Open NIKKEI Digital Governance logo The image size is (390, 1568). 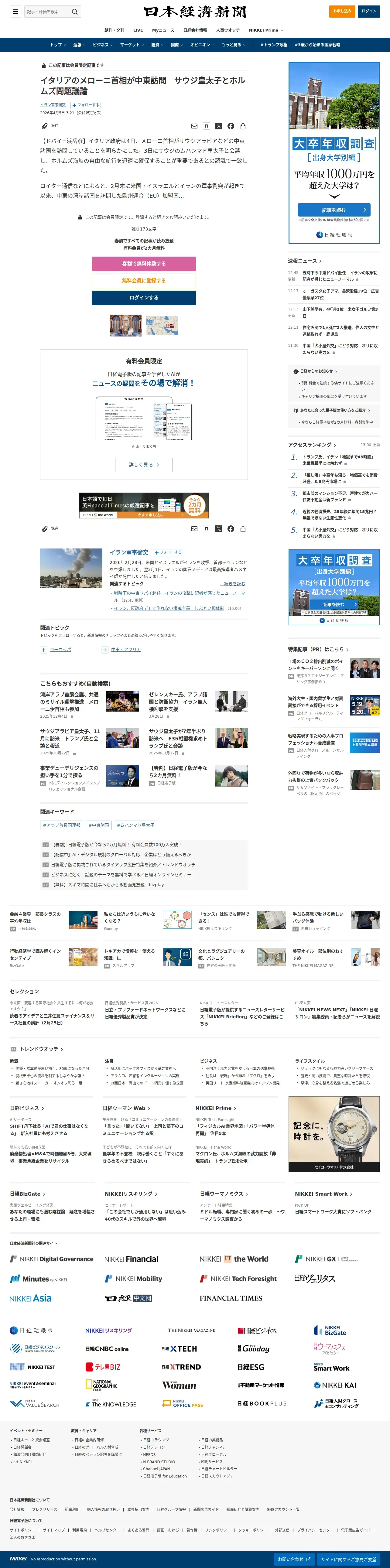pos(52,1259)
